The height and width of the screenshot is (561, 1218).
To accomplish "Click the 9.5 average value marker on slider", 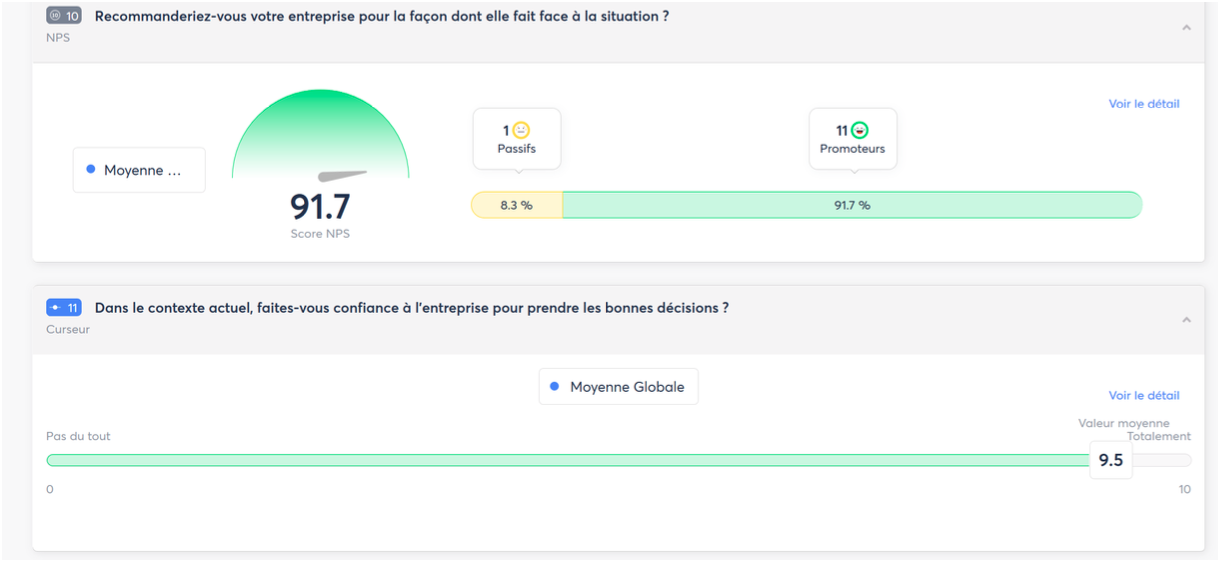I will click(1111, 460).
